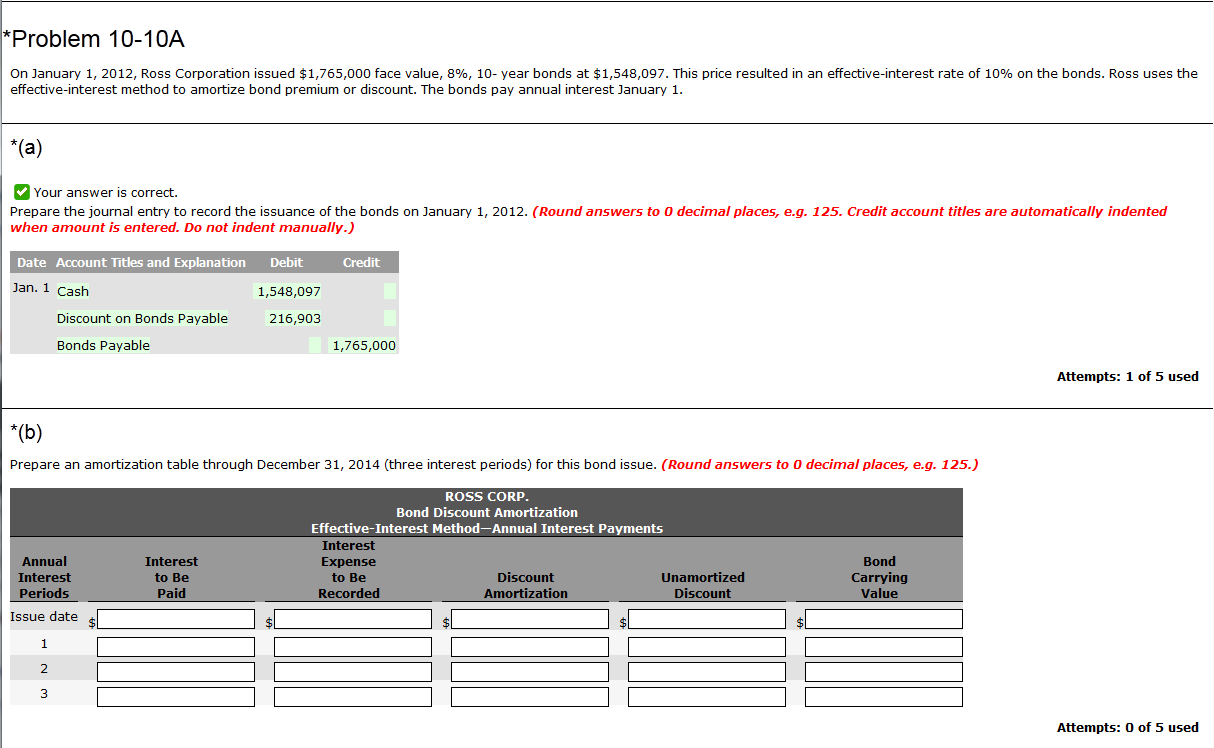Activate period 3 Discount Amortization field
Image resolution: width=1214 pixels, height=748 pixels.
tap(530, 697)
